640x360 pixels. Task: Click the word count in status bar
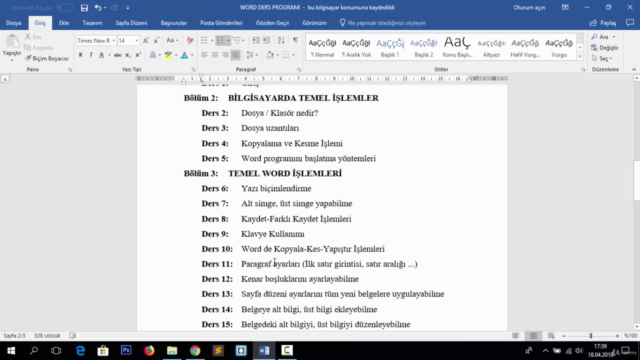[47, 336]
